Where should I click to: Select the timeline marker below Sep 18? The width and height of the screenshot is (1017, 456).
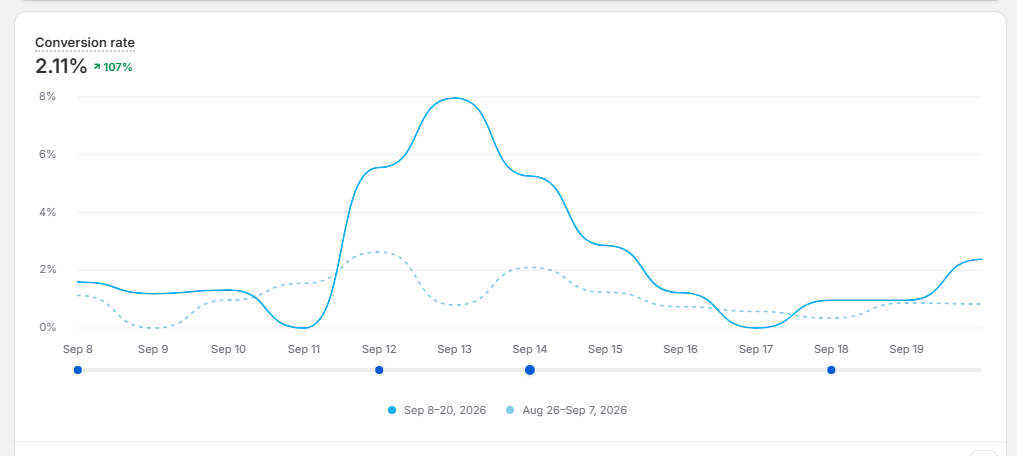(831, 370)
